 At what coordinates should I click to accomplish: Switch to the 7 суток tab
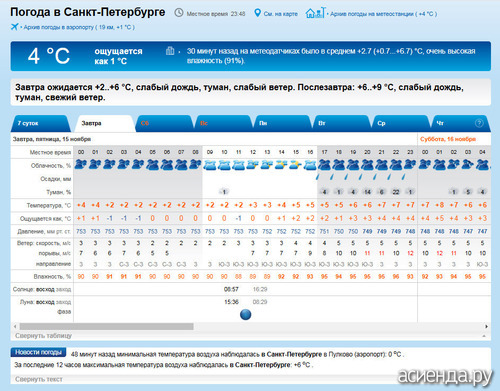click(41, 123)
